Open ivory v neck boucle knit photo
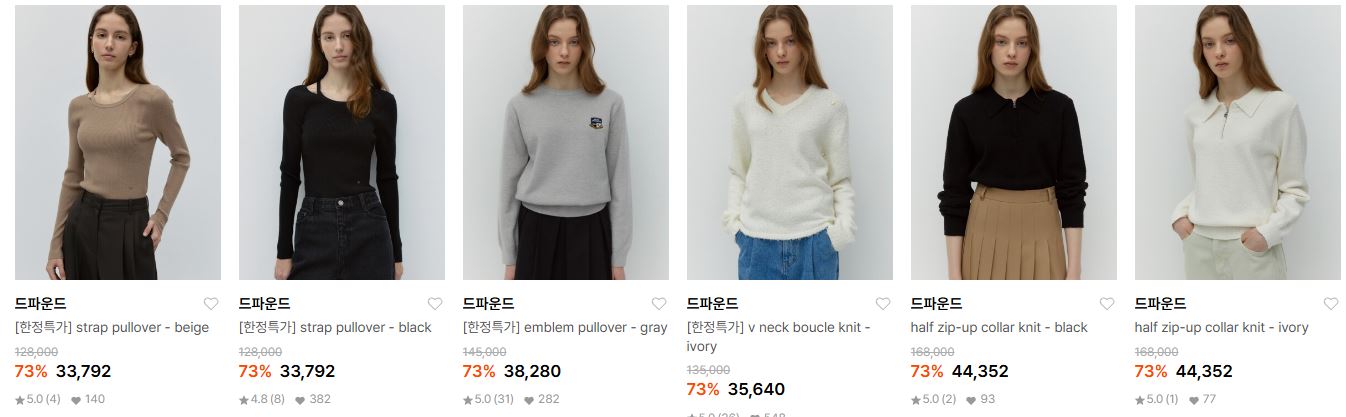Image resolution: width=1346 pixels, height=417 pixels. click(790, 142)
